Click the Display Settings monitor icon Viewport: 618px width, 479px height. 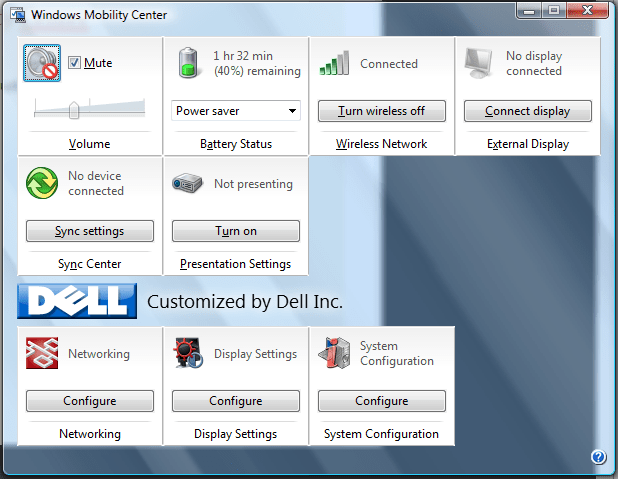[x=189, y=354]
